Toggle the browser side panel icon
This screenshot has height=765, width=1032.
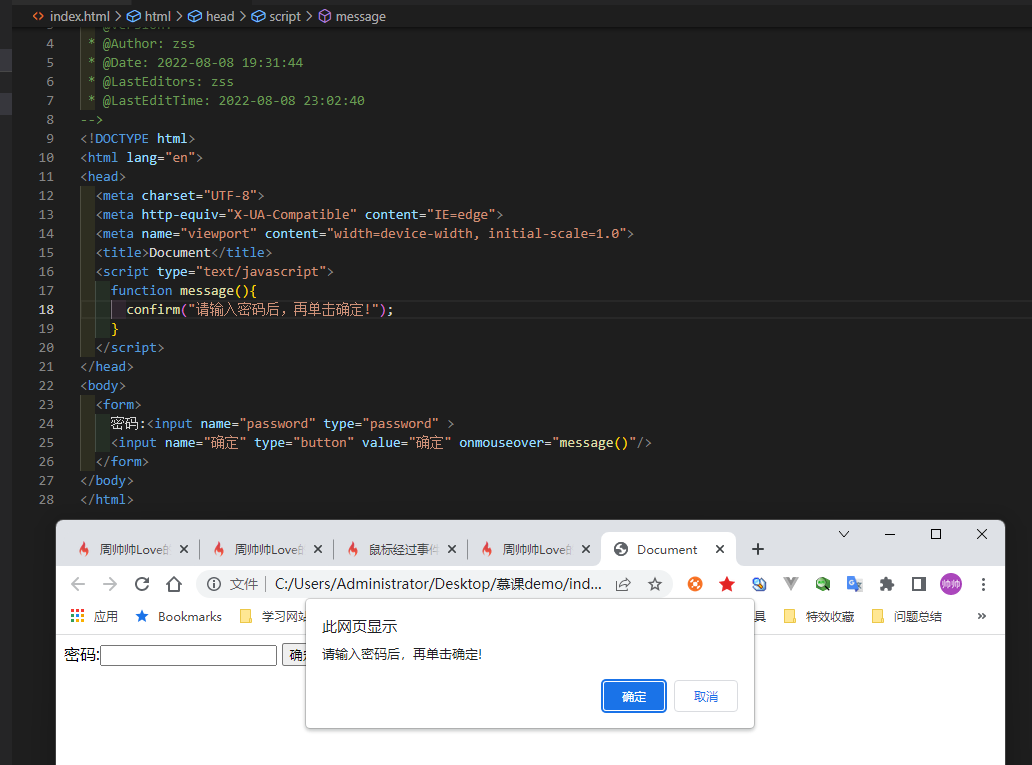coord(918,584)
